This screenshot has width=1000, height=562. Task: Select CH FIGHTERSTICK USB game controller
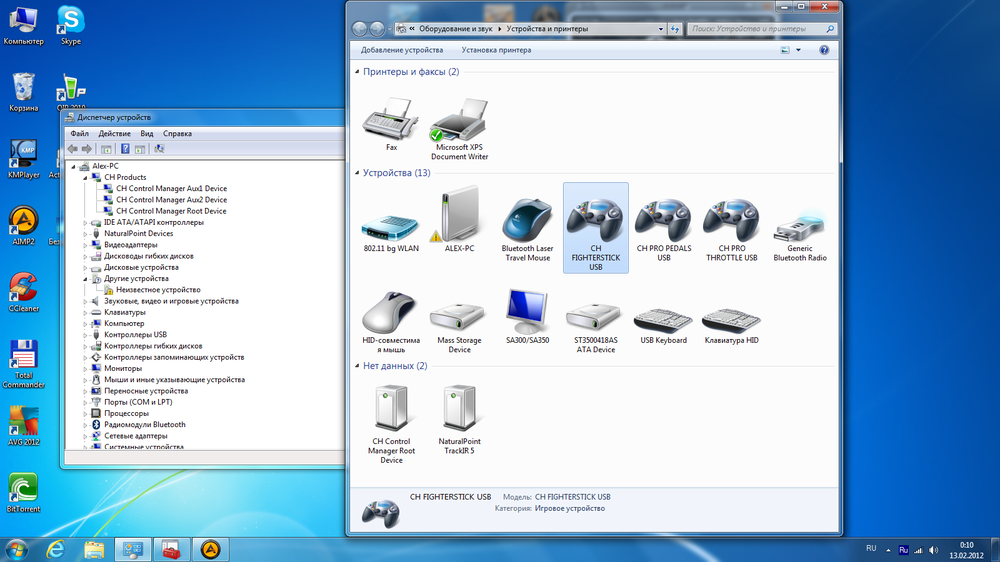pos(596,228)
